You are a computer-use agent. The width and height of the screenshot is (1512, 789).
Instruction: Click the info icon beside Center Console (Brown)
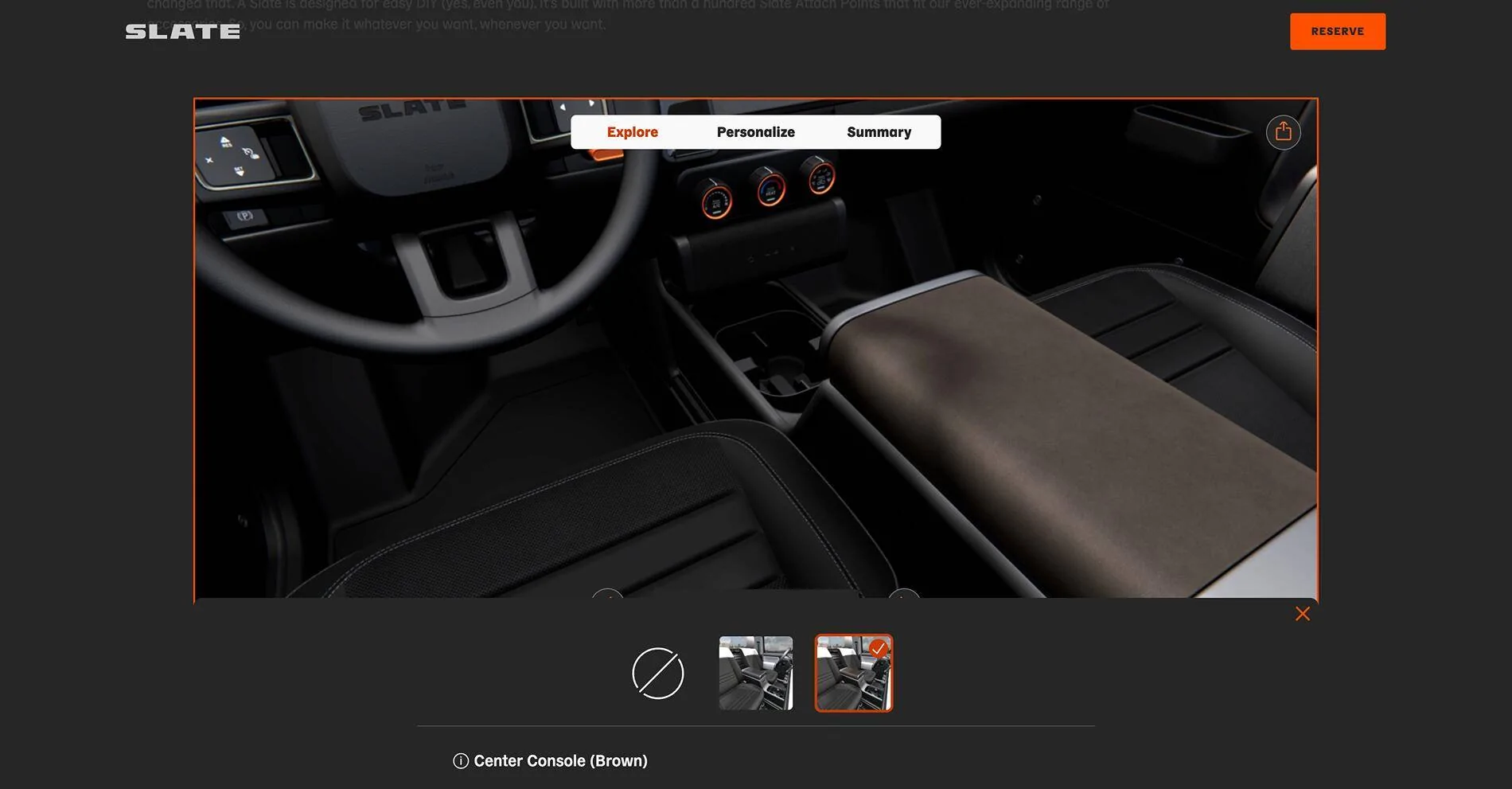click(461, 761)
